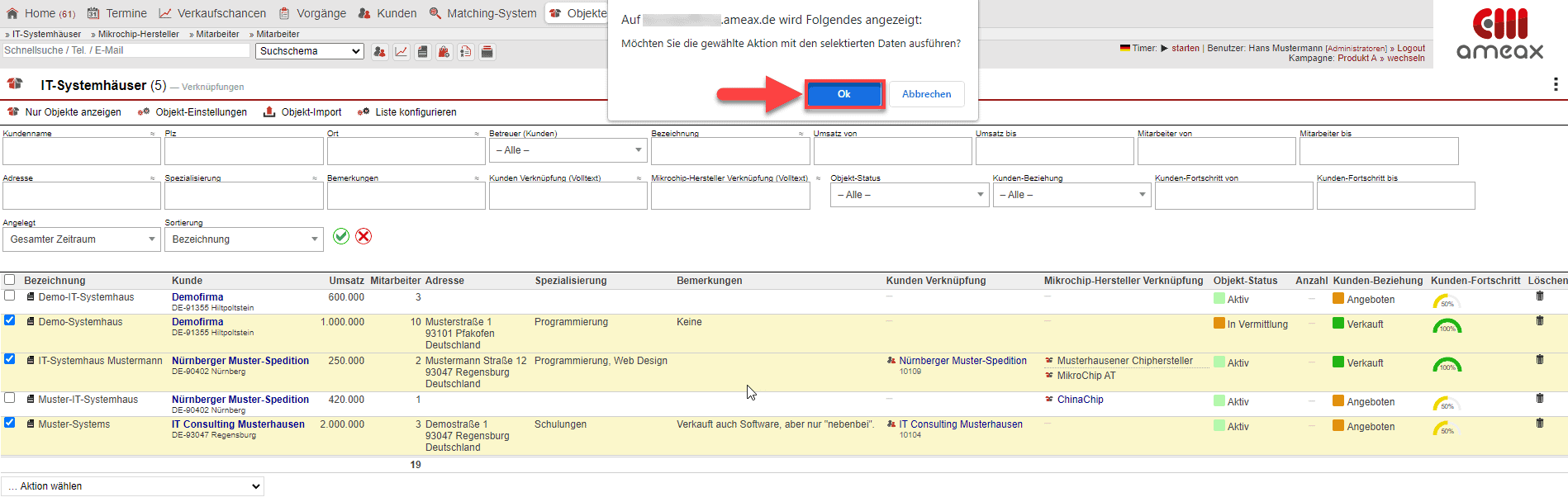
Task: Open the Aktion wählen dropdown
Action: pyautogui.click(x=132, y=486)
